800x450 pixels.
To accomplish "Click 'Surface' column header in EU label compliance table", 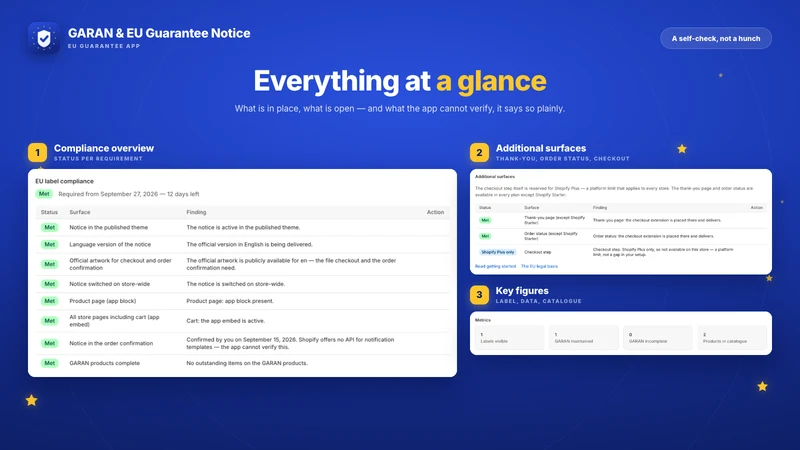I will click(80, 212).
